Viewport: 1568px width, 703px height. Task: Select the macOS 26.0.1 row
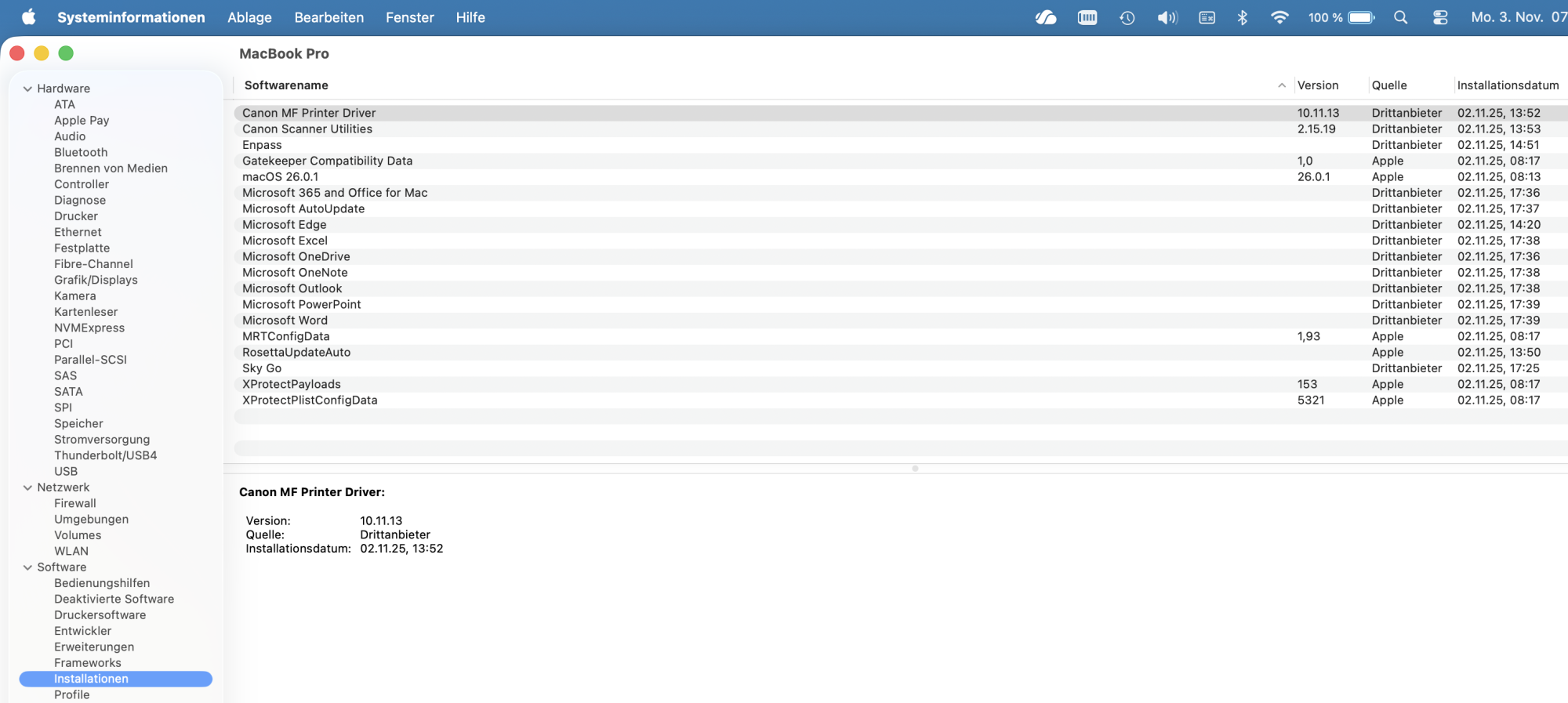coord(900,176)
